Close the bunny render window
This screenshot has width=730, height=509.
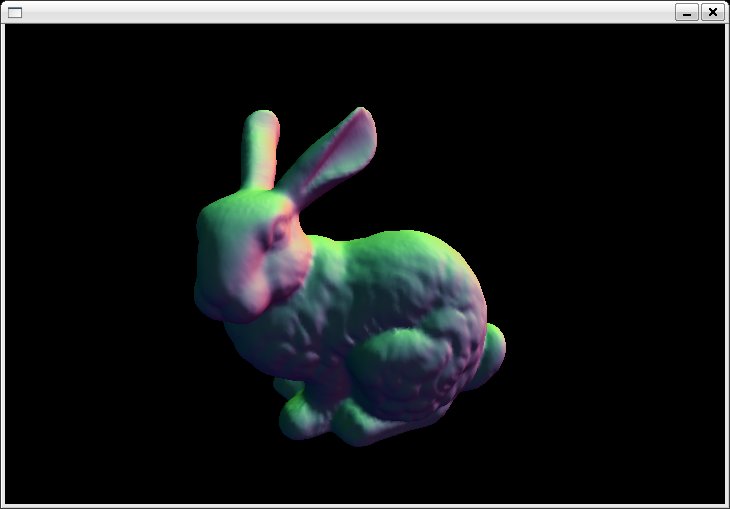click(713, 13)
